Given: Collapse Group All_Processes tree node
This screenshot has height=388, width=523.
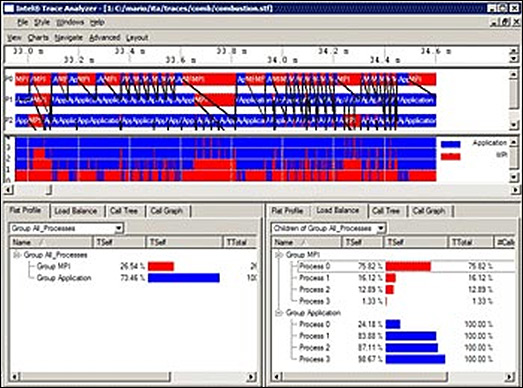Looking at the screenshot, I should tap(16, 255).
